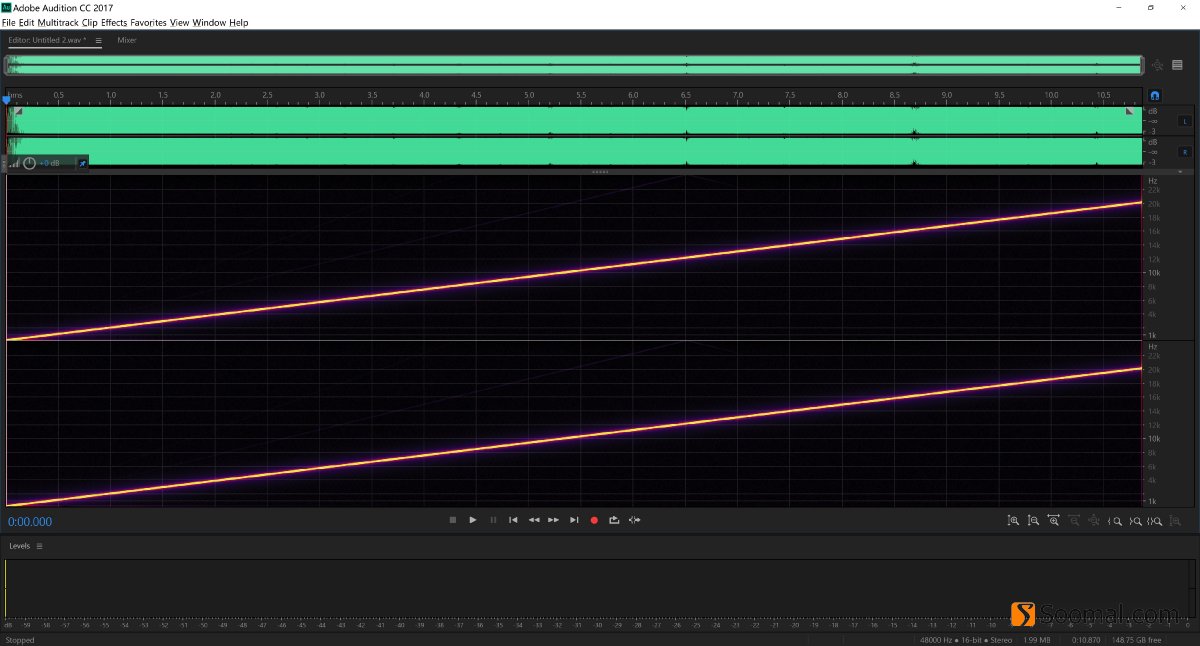Image resolution: width=1200 pixels, height=646 pixels.
Task: Click the +0 dB gain value
Action: coord(50,163)
